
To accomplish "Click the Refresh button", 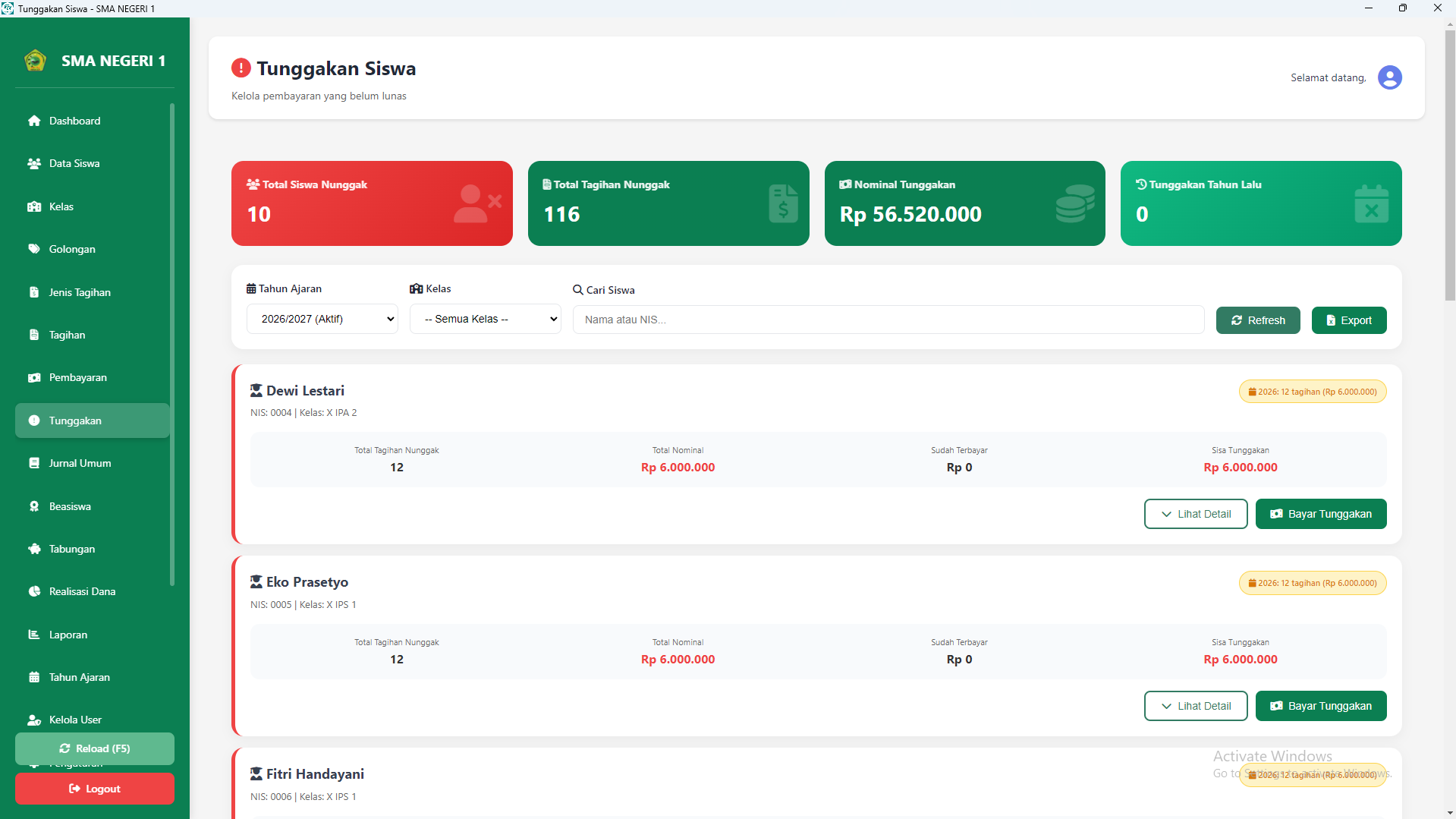I will tap(1258, 320).
